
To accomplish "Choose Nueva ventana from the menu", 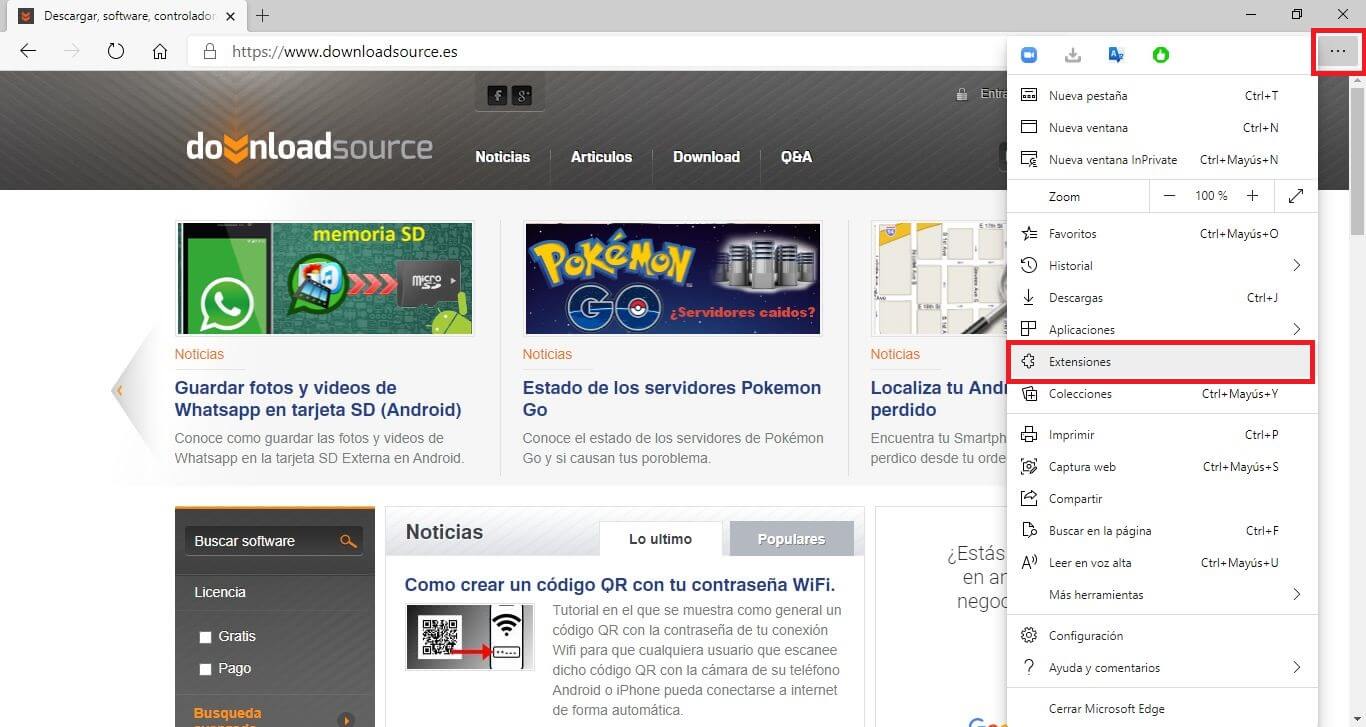I will [1162, 128].
